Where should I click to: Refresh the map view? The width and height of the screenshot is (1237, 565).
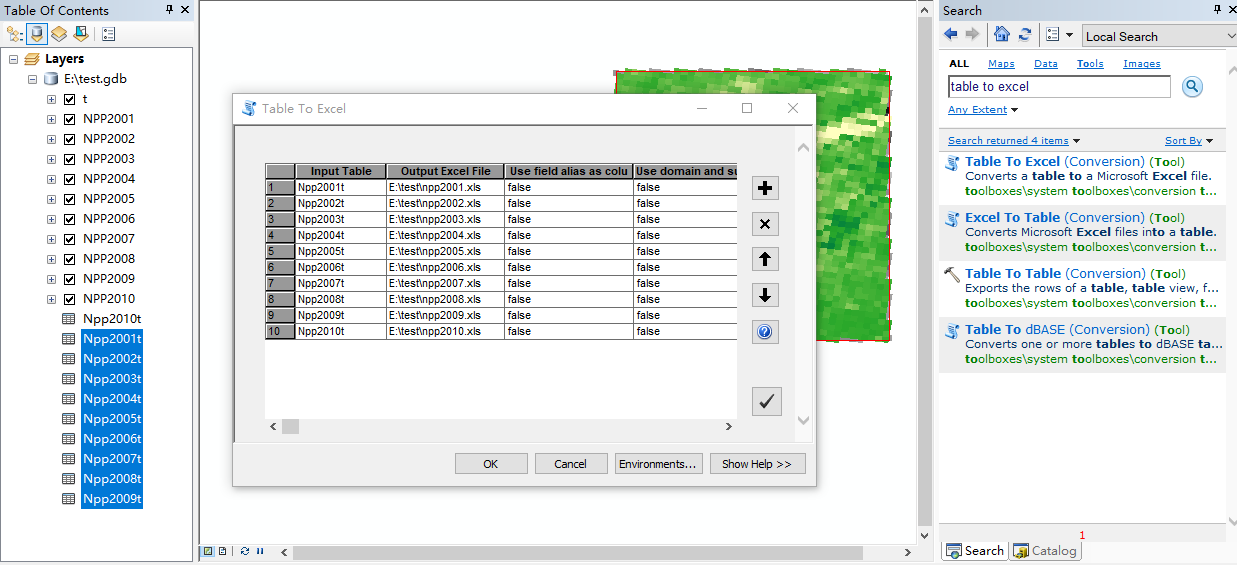[245, 551]
